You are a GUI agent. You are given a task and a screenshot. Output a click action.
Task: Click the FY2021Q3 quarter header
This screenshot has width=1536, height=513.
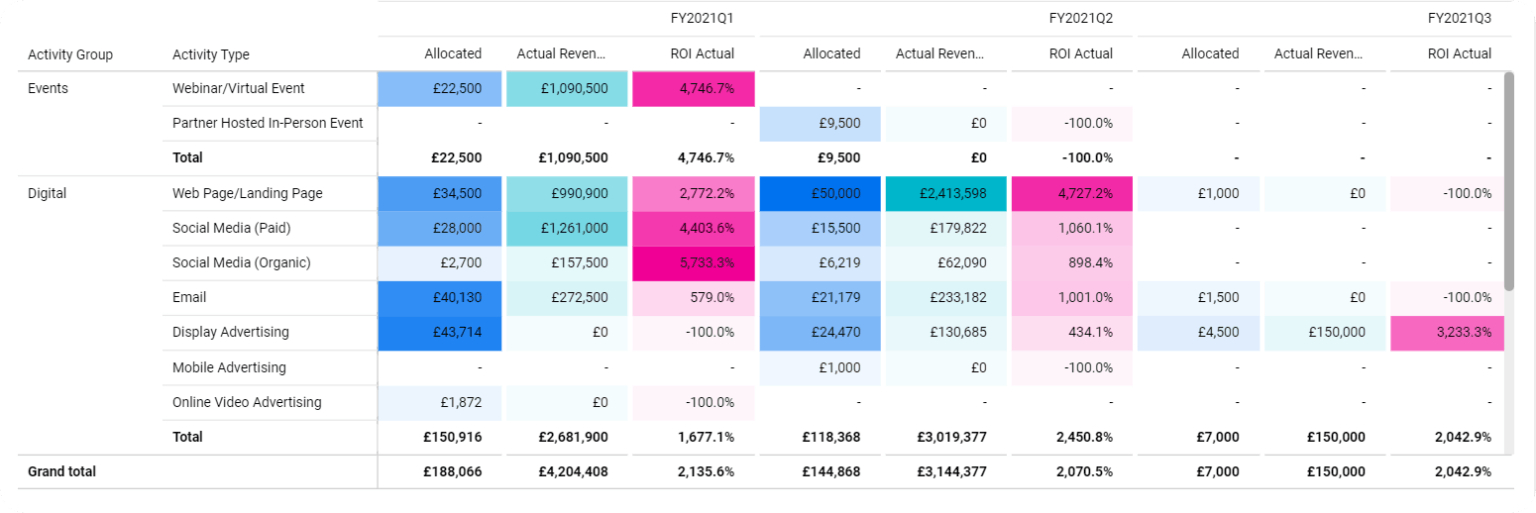click(1459, 18)
